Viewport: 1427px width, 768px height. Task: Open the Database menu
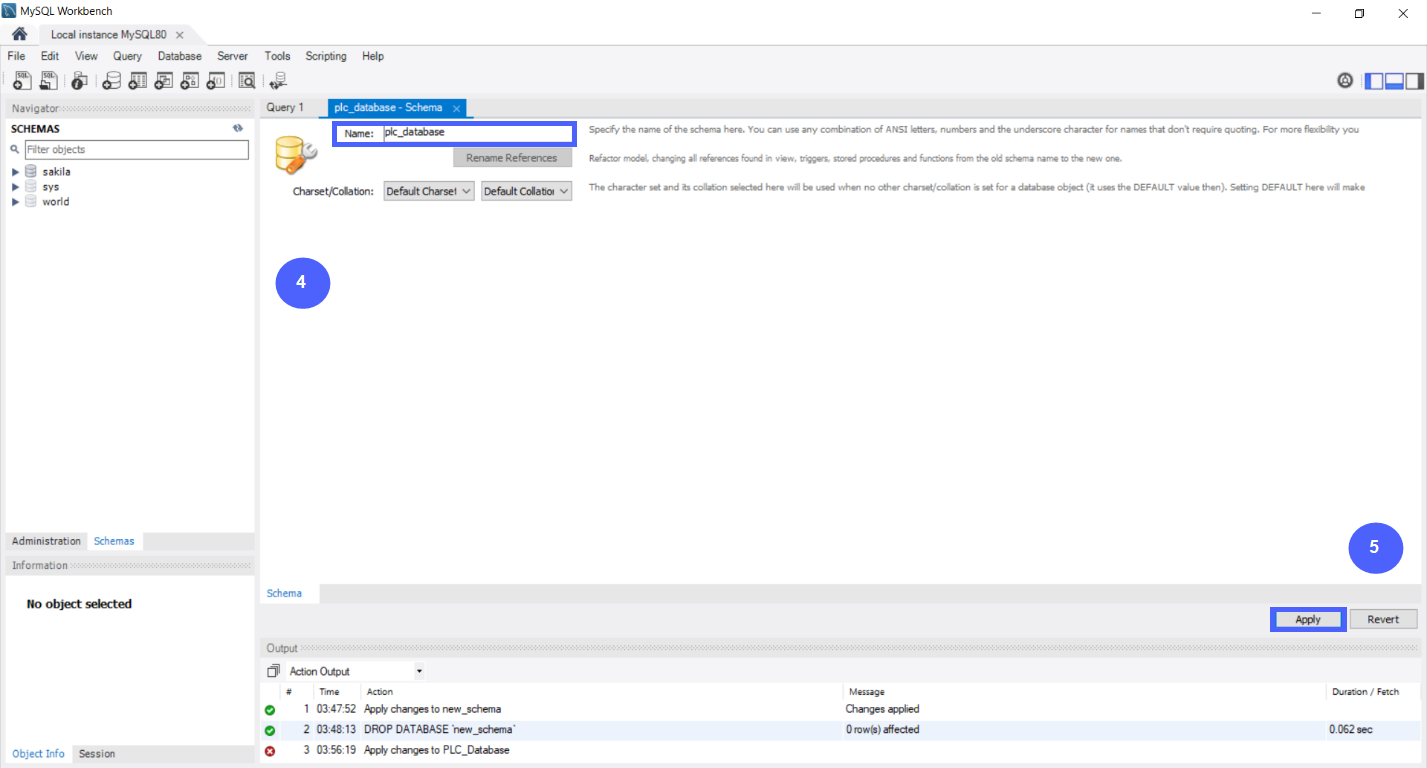pyautogui.click(x=179, y=56)
